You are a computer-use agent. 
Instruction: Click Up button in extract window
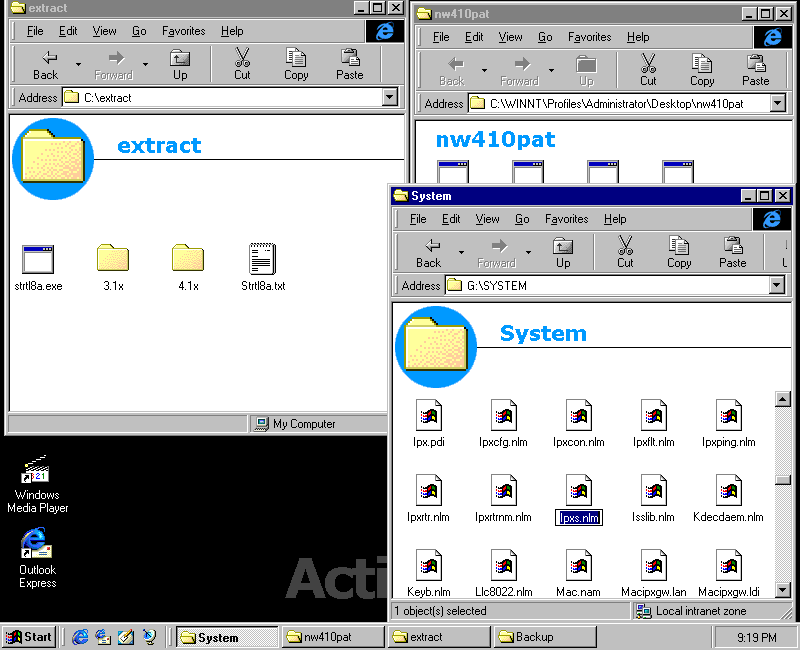pos(180,64)
